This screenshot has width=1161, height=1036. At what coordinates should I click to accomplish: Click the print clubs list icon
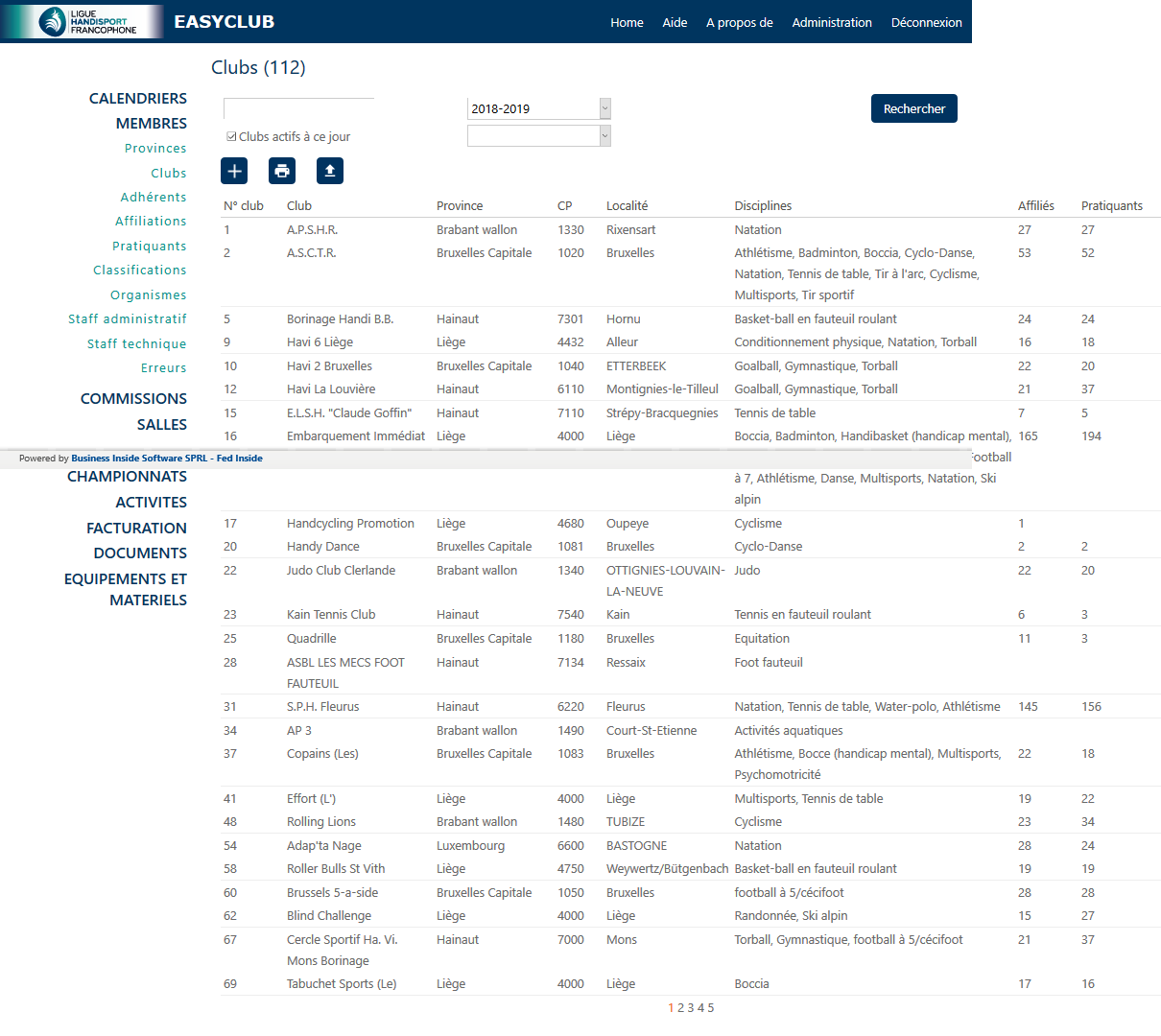(x=282, y=171)
